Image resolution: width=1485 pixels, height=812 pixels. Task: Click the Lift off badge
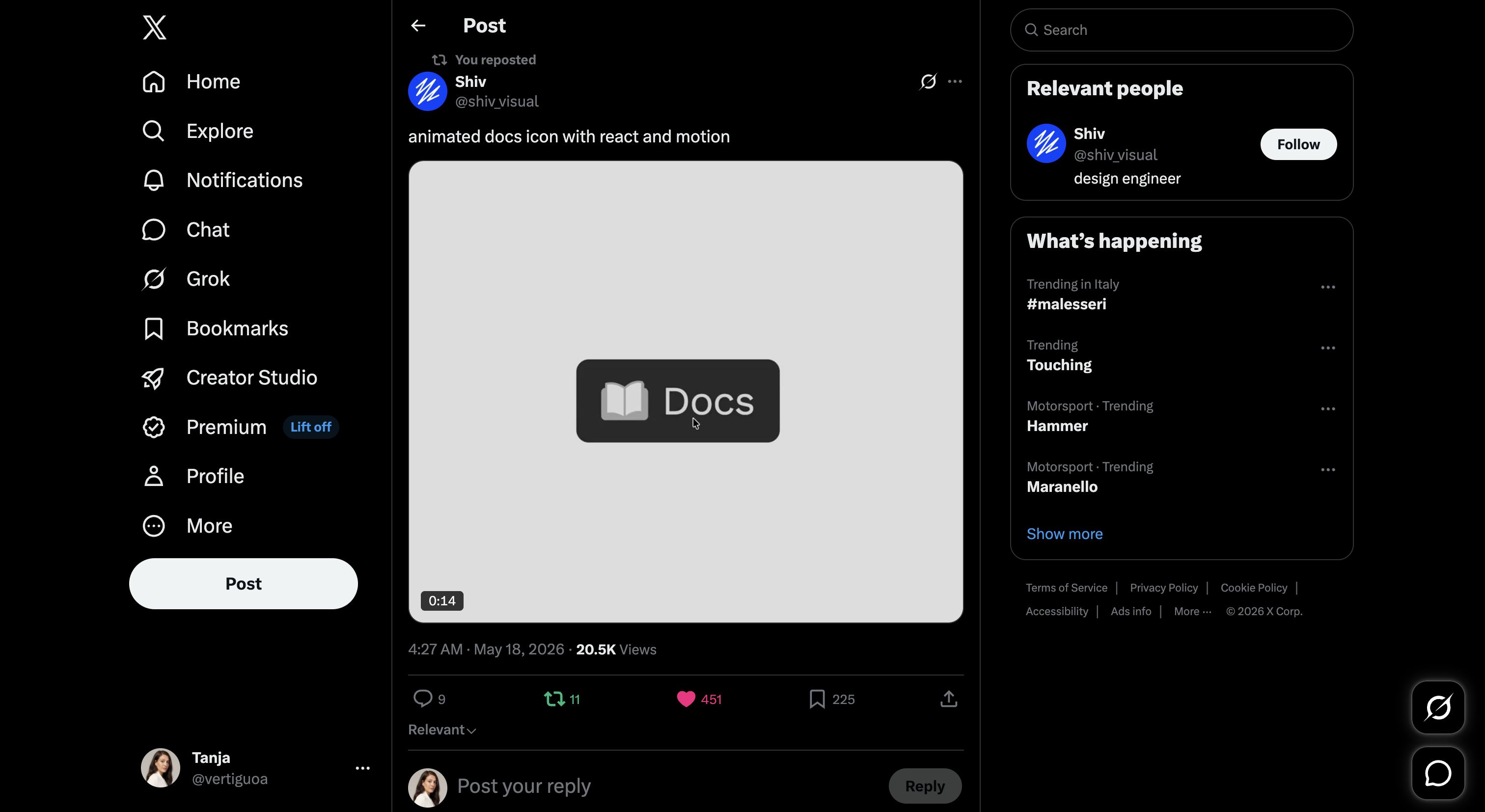(311, 427)
